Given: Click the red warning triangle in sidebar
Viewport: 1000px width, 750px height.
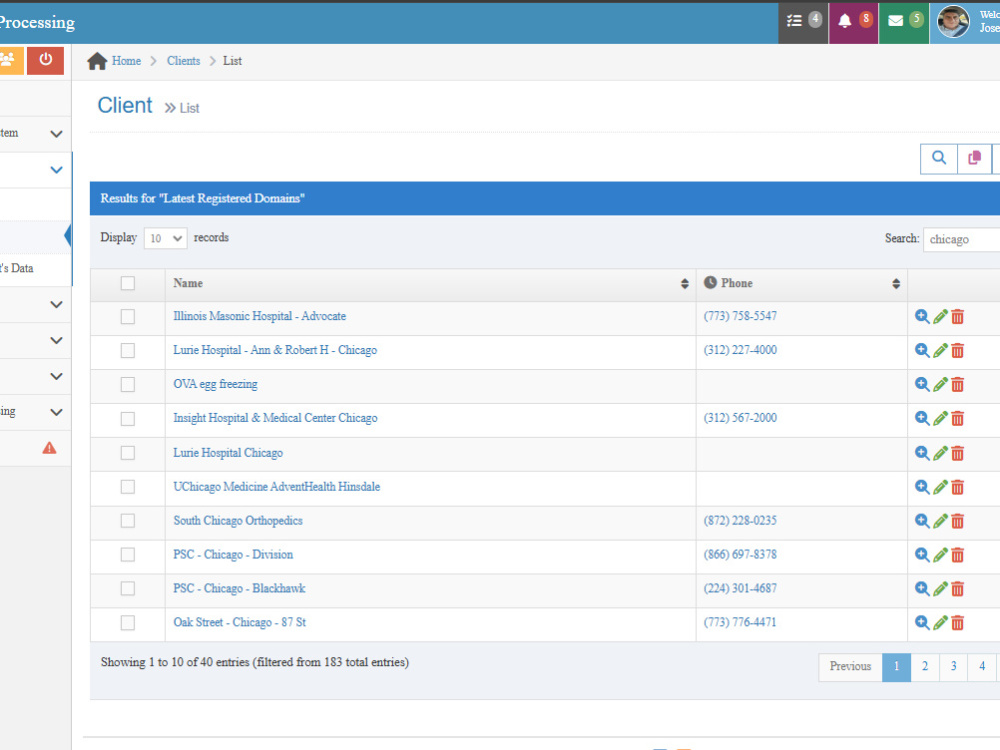Looking at the screenshot, I should pyautogui.click(x=49, y=448).
